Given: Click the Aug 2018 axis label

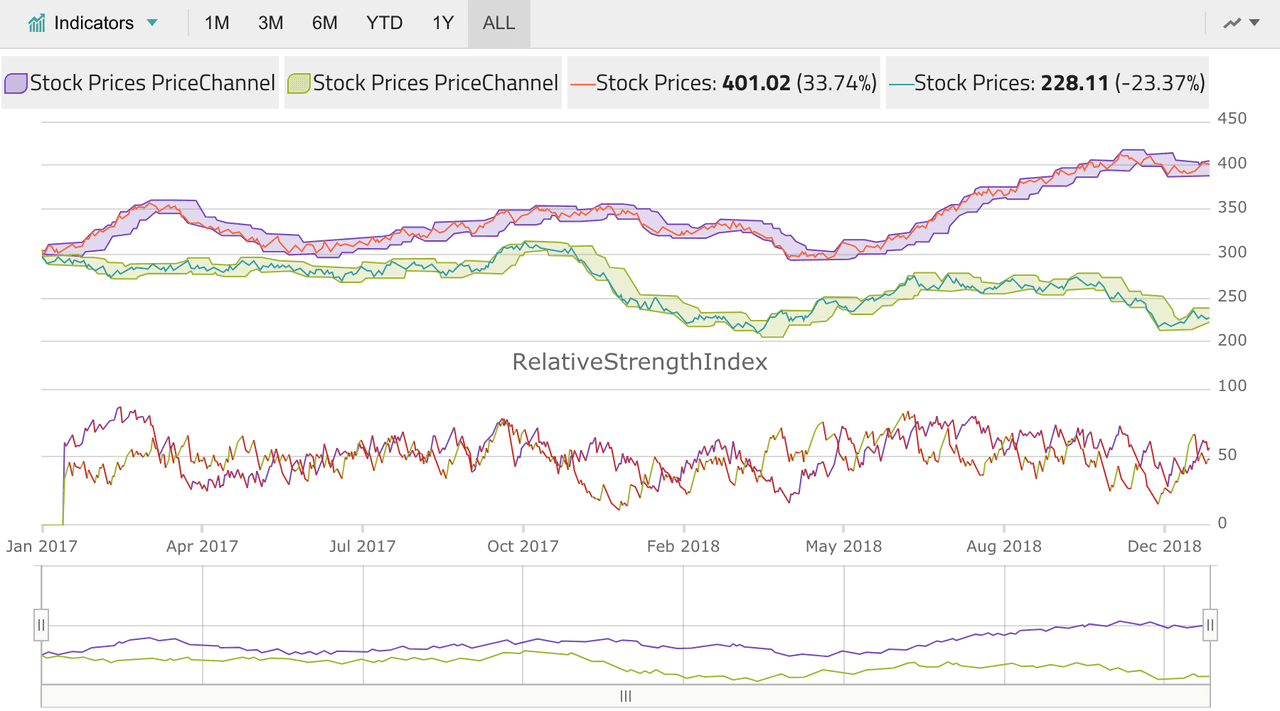Looking at the screenshot, I should 1004,546.
